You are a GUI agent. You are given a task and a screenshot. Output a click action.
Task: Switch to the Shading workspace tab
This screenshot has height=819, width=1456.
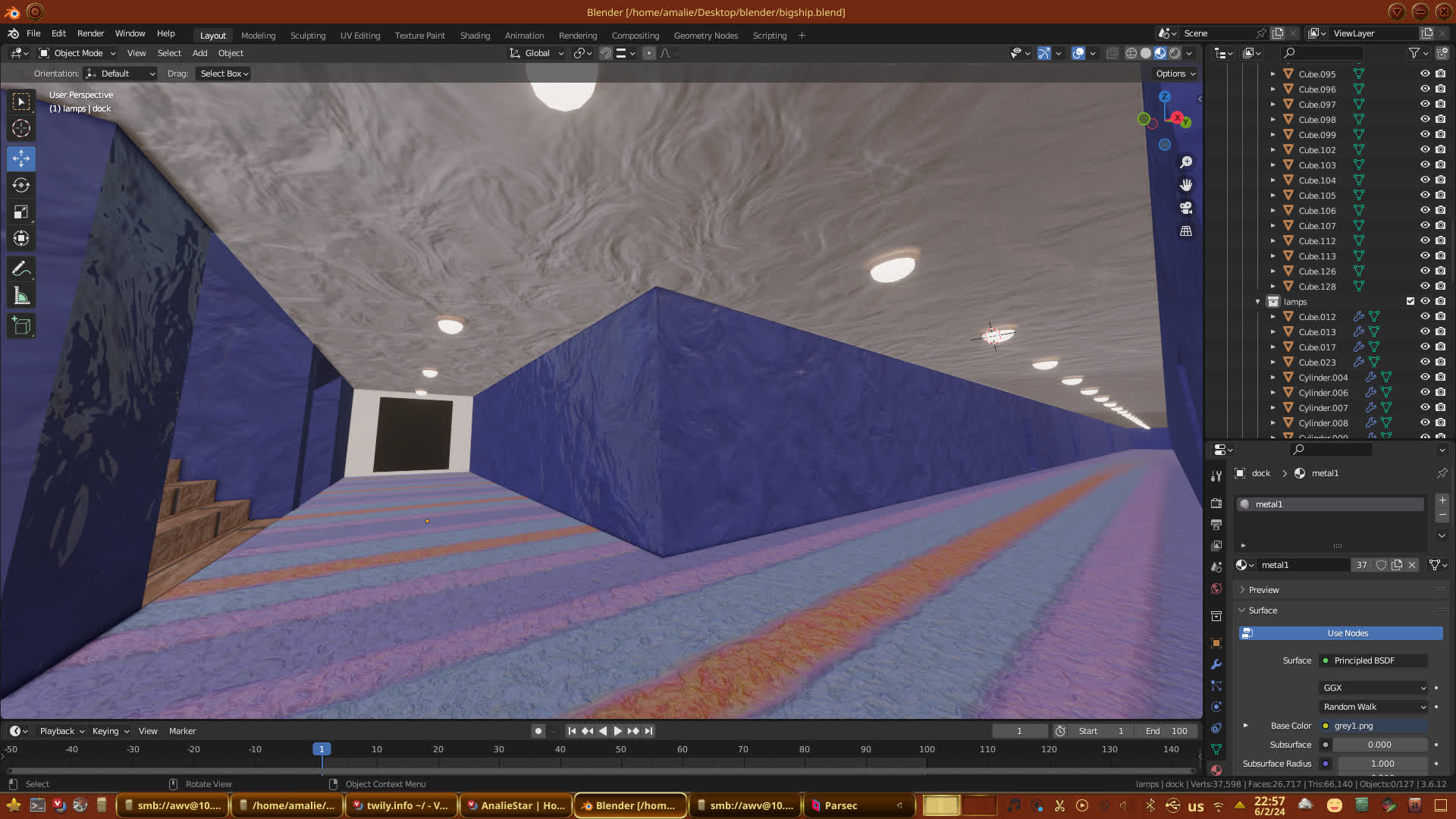click(x=475, y=36)
